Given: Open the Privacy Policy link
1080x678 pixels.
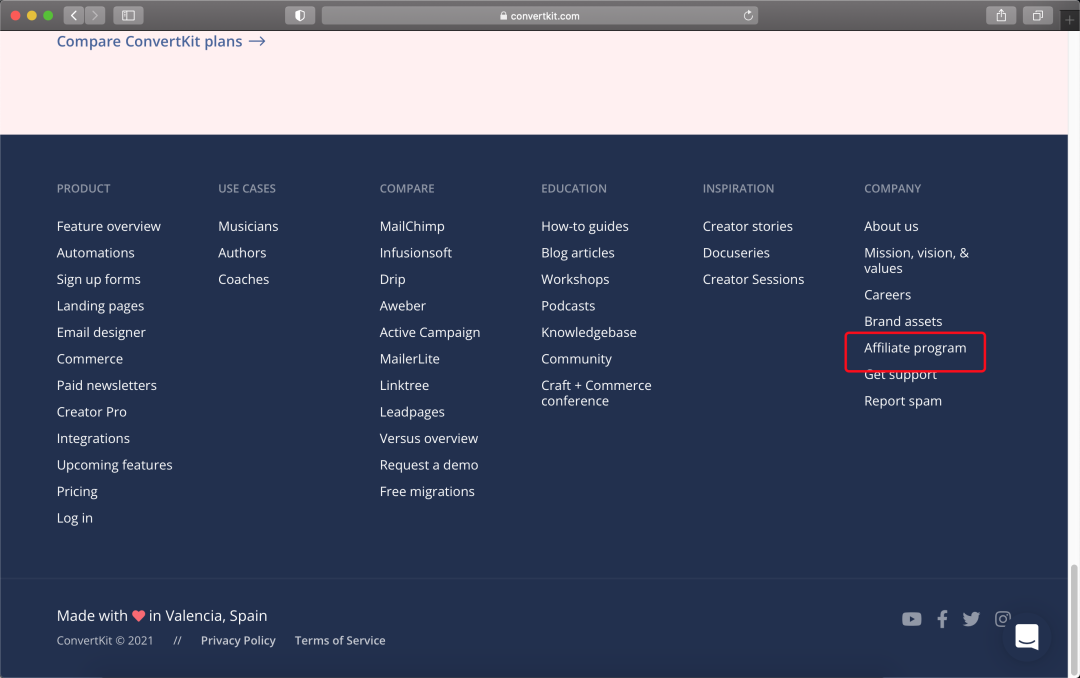Looking at the screenshot, I should click(x=238, y=641).
